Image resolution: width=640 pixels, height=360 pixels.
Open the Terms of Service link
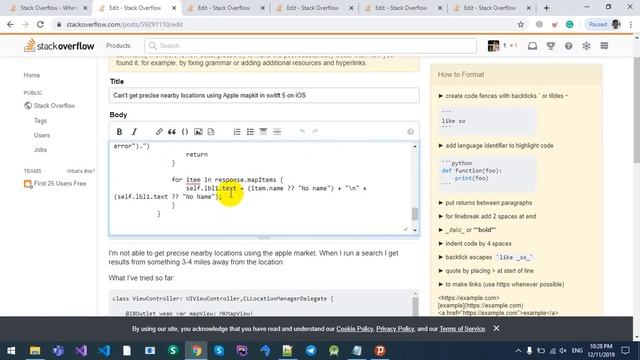click(x=462, y=329)
